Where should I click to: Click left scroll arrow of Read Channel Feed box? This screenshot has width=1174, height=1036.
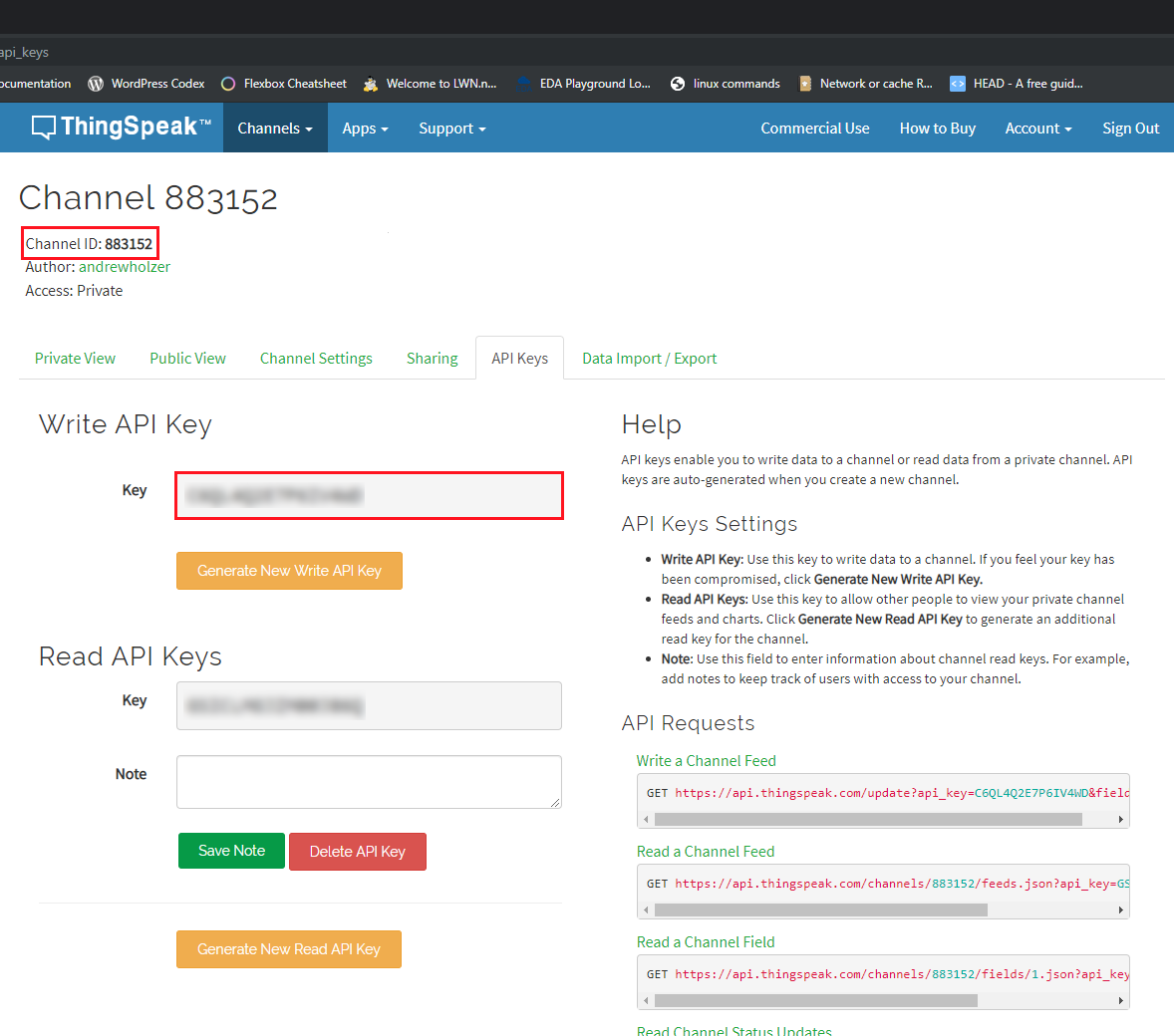[x=646, y=910]
